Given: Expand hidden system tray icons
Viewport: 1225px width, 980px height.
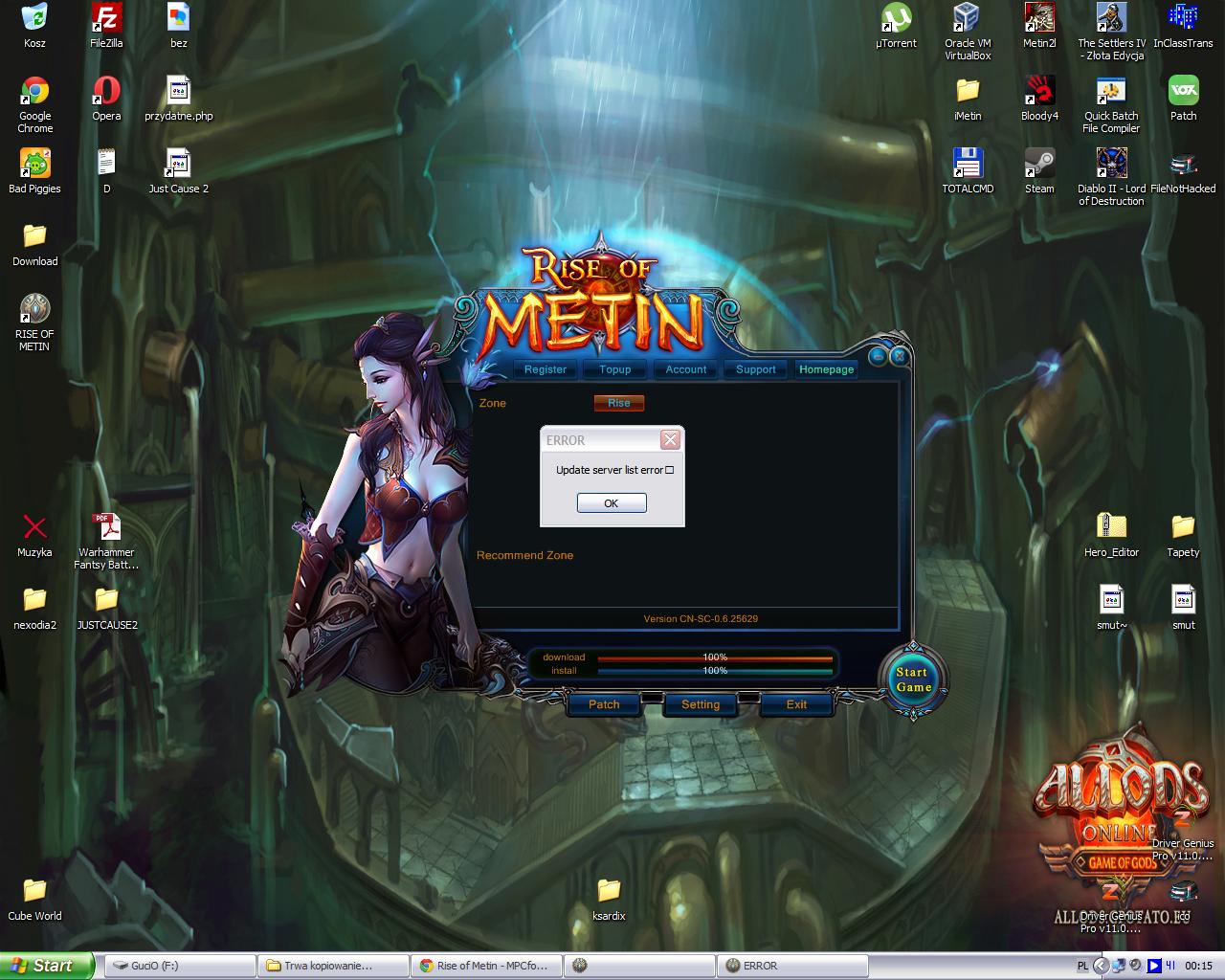Looking at the screenshot, I should pos(1101,966).
